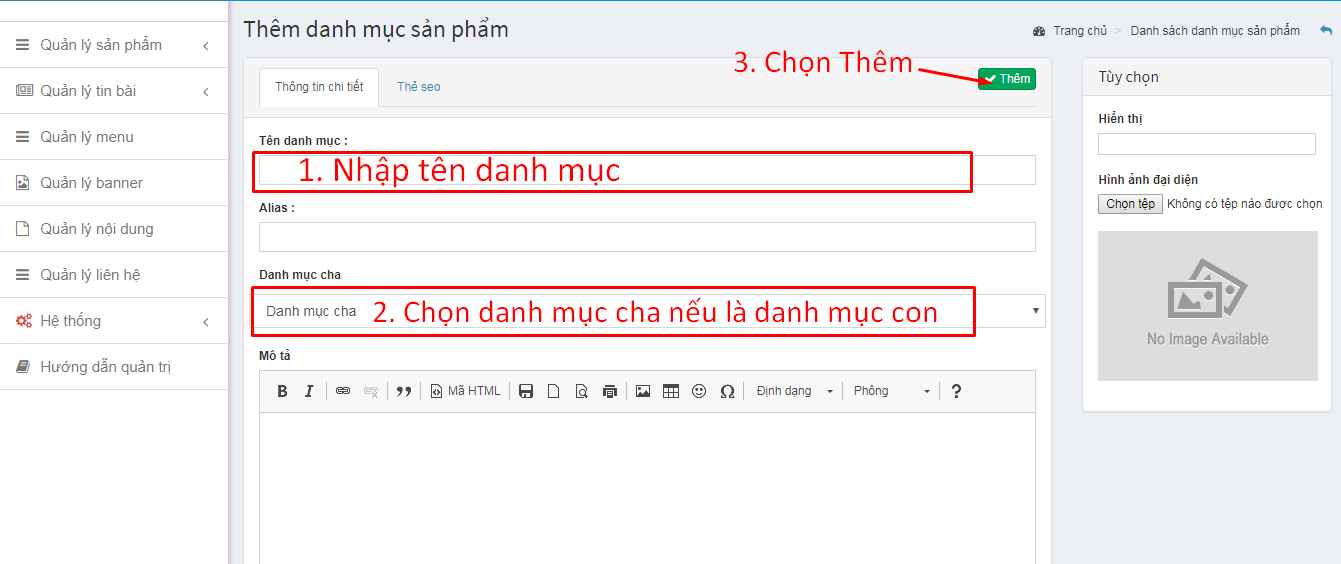Click inside the Mô tả editor text area
The image size is (1341, 564).
coord(647,488)
